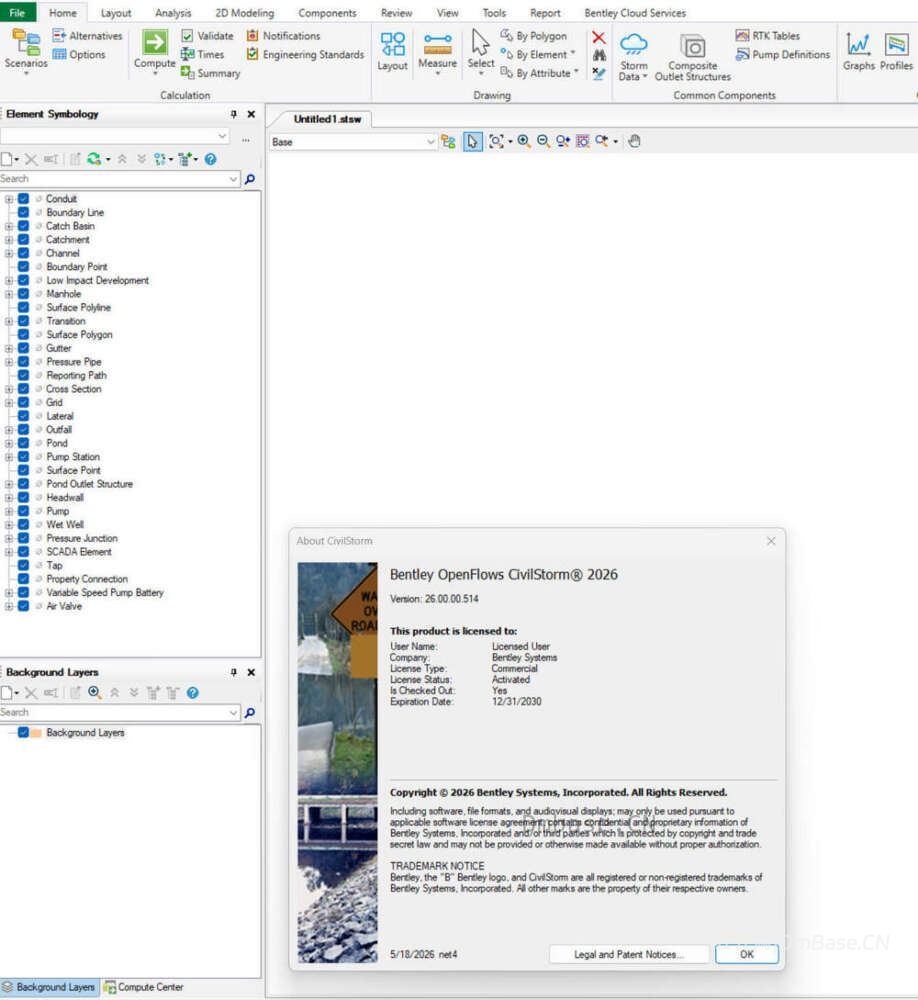Image resolution: width=918 pixels, height=1000 pixels.
Task: Select elements By Polygon
Action: [x=533, y=36]
